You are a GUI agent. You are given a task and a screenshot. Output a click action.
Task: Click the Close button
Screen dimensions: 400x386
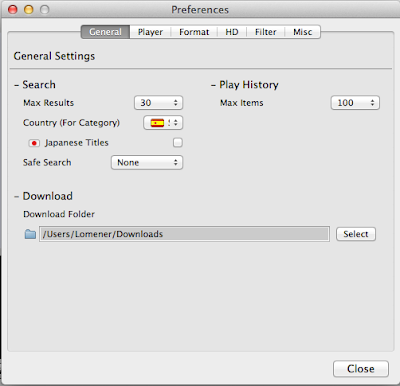click(x=361, y=369)
